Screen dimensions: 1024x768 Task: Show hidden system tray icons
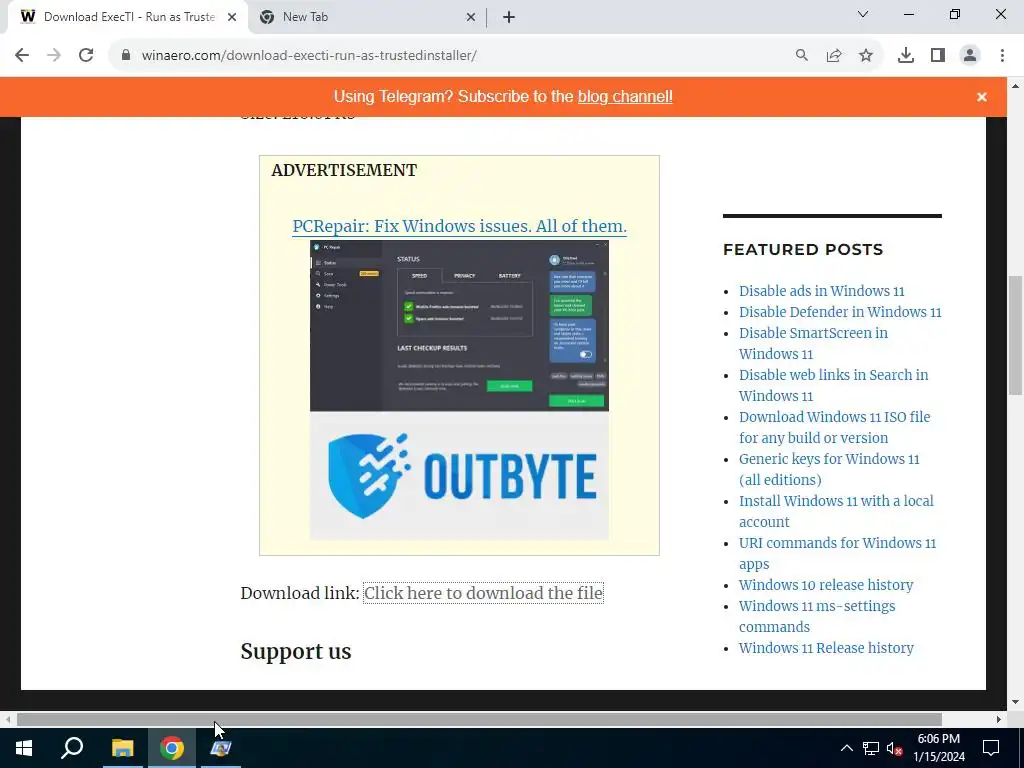(x=846, y=748)
